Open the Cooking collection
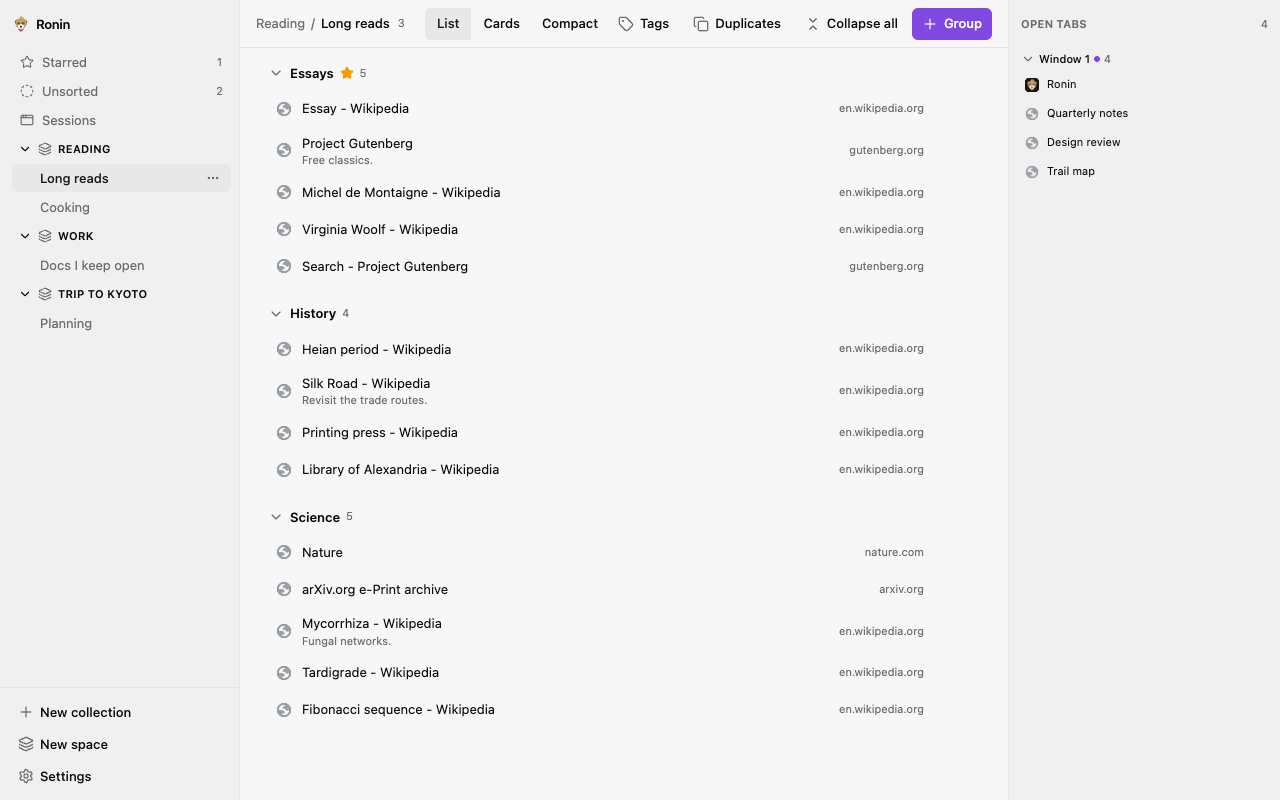 121,207
